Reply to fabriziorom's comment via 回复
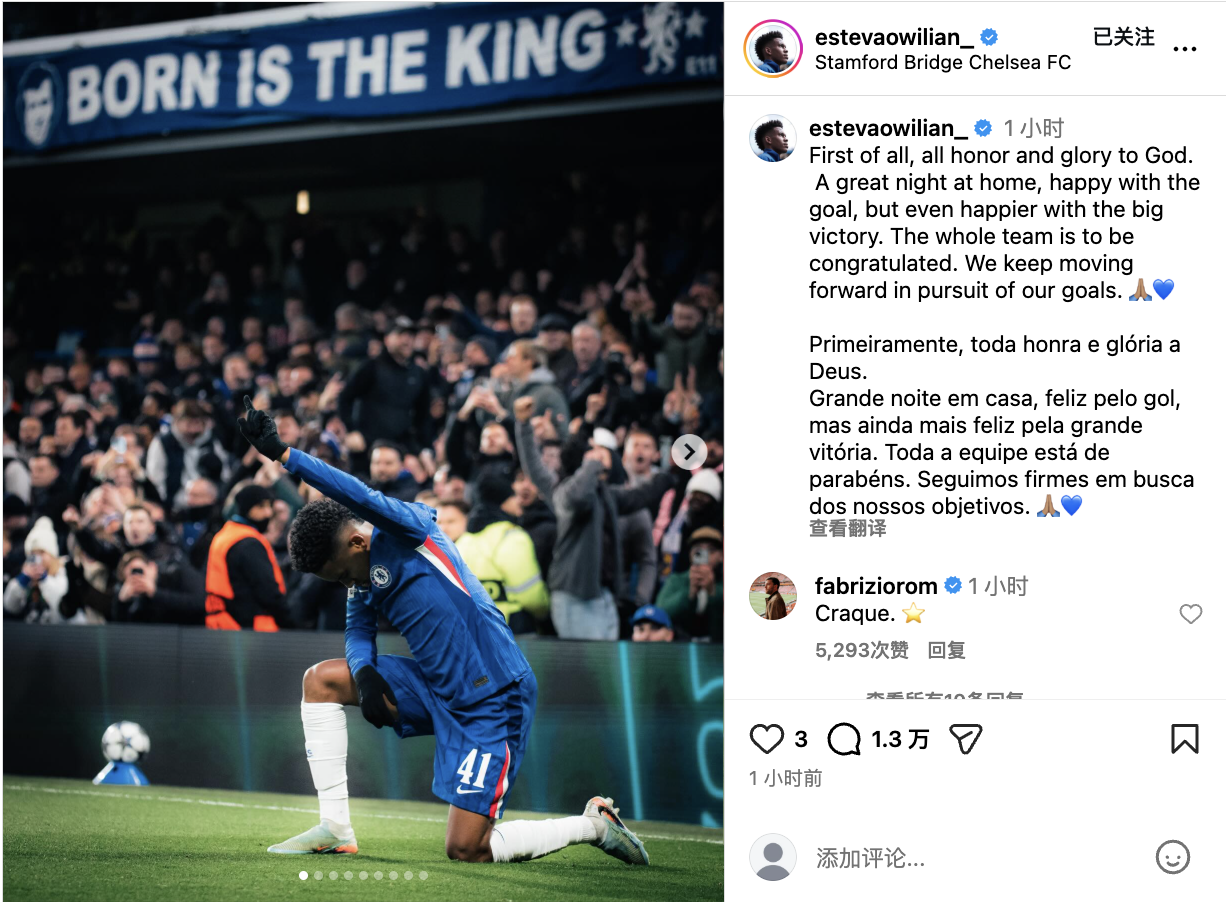1226x902 pixels. [x=947, y=651]
